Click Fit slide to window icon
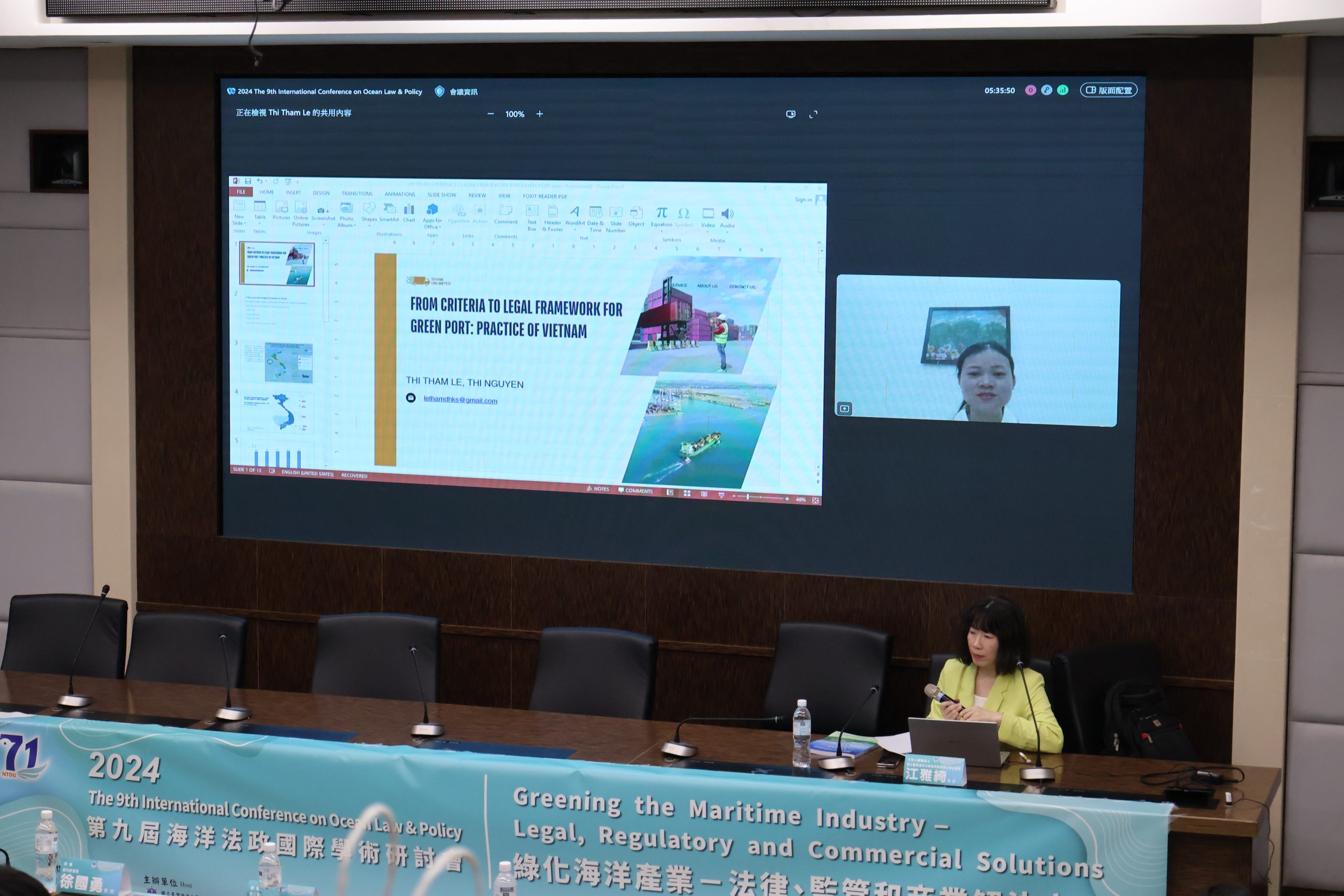 coord(815,501)
